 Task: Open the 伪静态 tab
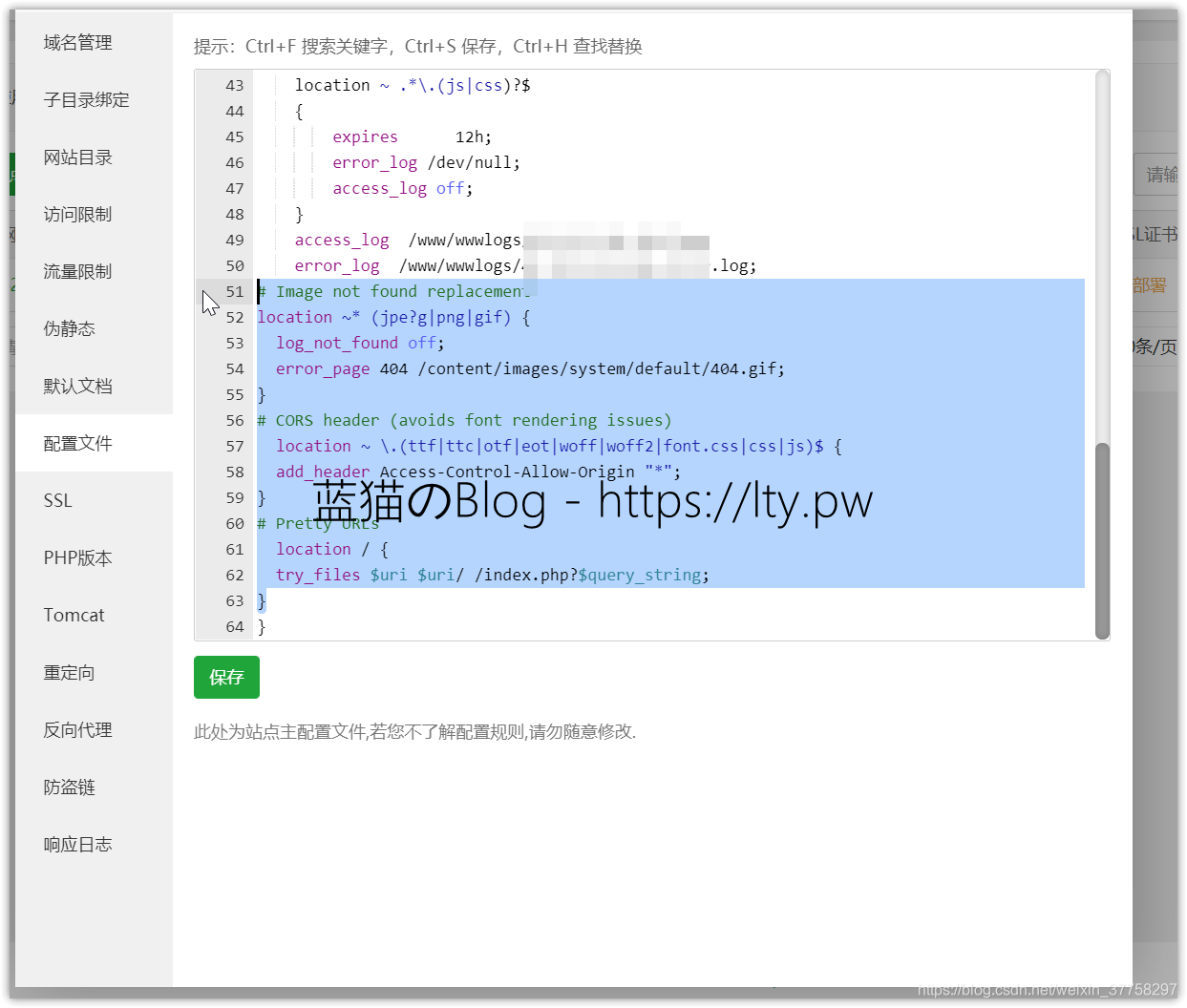point(94,328)
